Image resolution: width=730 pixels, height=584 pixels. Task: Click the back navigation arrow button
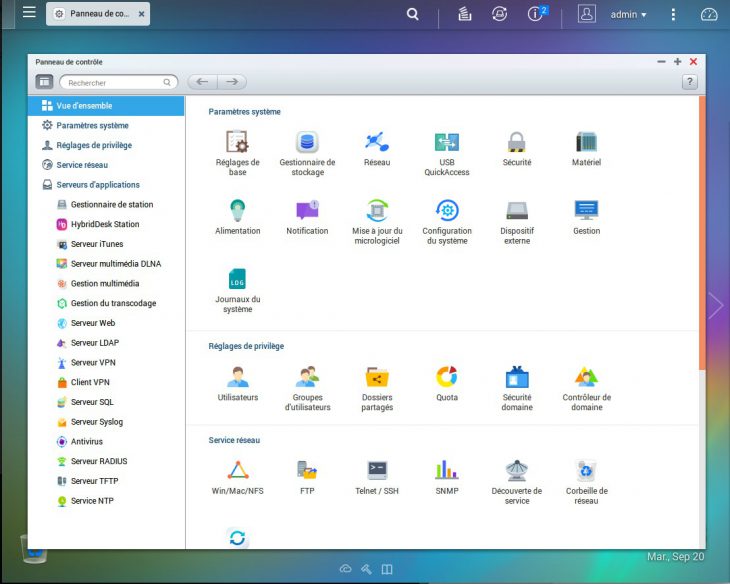click(x=202, y=82)
